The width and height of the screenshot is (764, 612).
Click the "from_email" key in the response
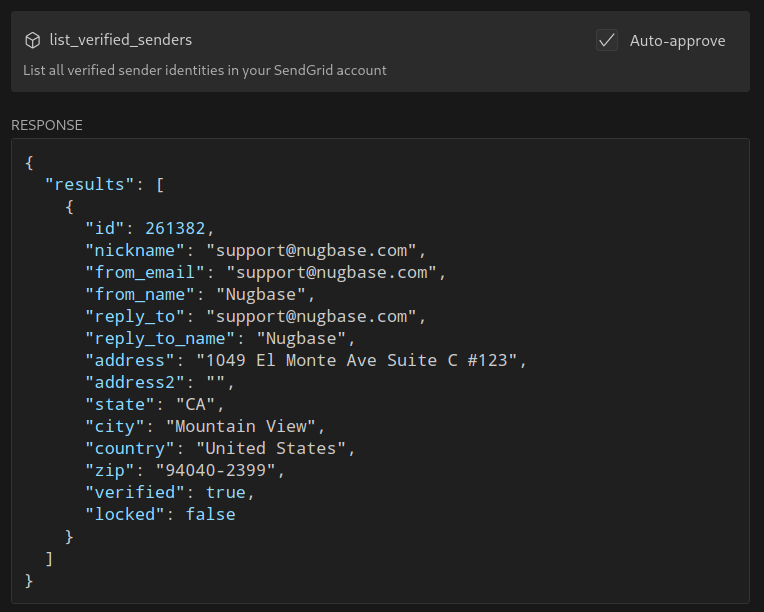(145, 272)
